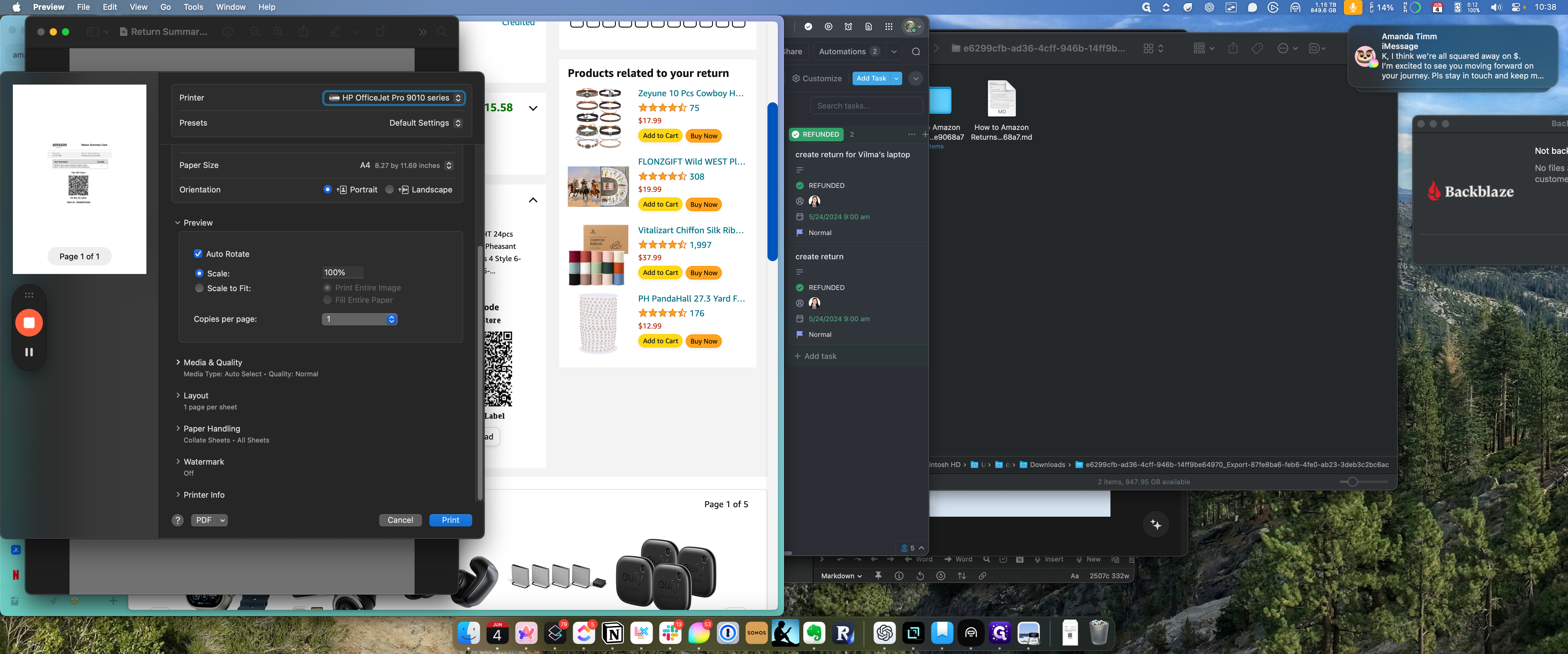Open Finder from the dock
Image resolution: width=1568 pixels, height=654 pixels.
point(469,633)
